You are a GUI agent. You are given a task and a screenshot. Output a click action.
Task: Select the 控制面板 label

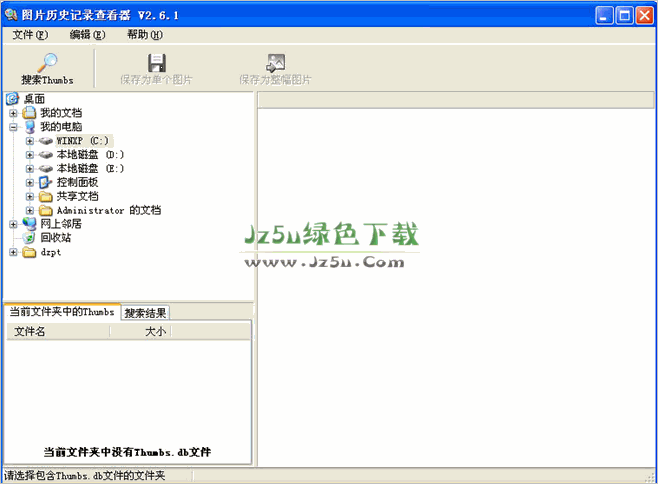(77, 183)
